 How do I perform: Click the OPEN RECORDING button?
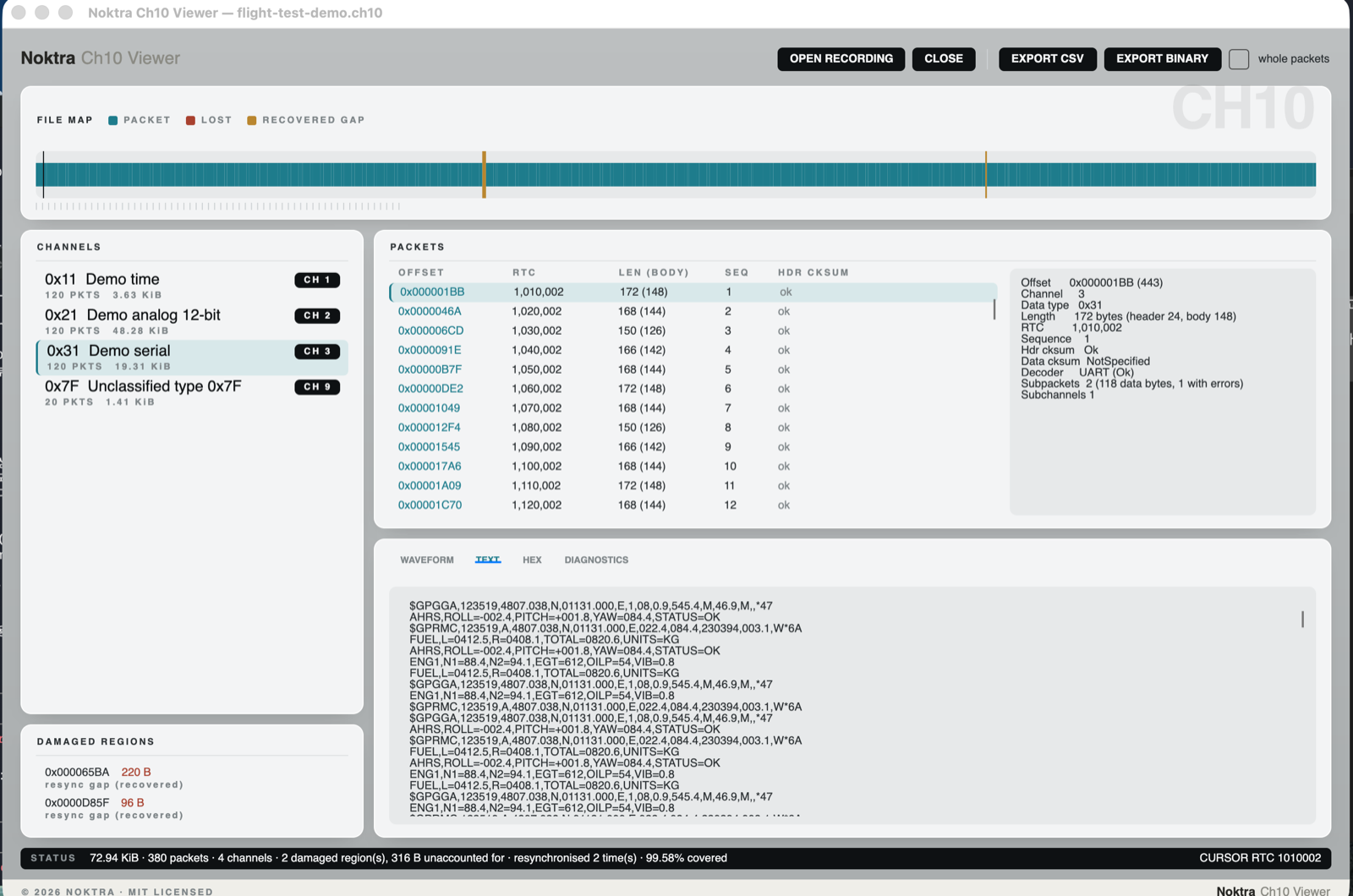pos(841,58)
